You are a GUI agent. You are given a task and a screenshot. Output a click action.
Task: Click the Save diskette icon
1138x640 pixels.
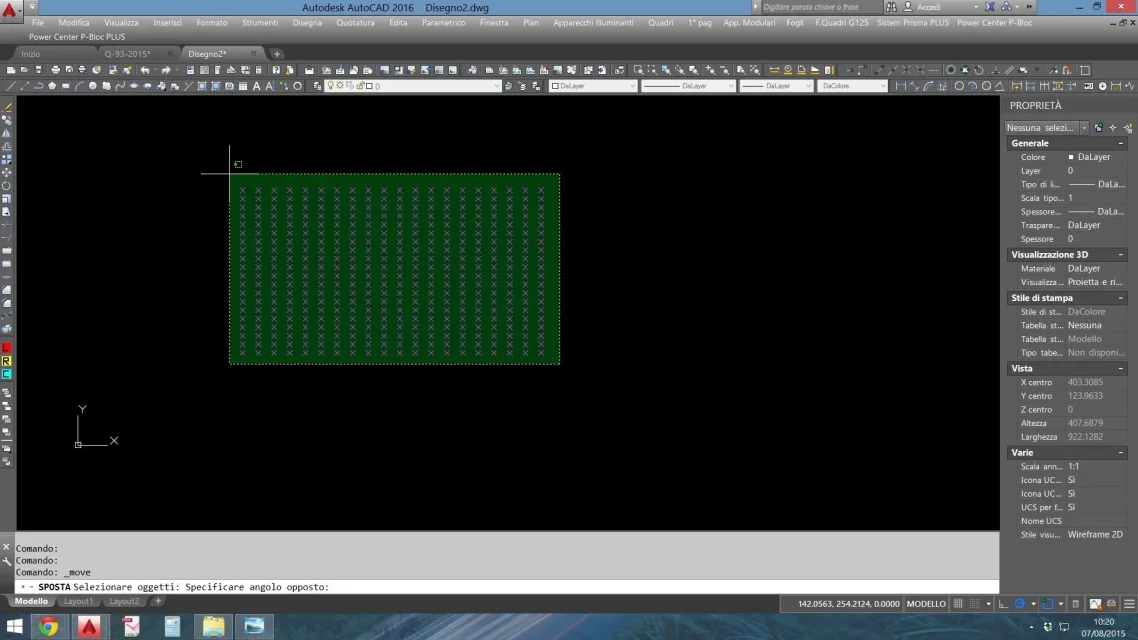point(38,70)
